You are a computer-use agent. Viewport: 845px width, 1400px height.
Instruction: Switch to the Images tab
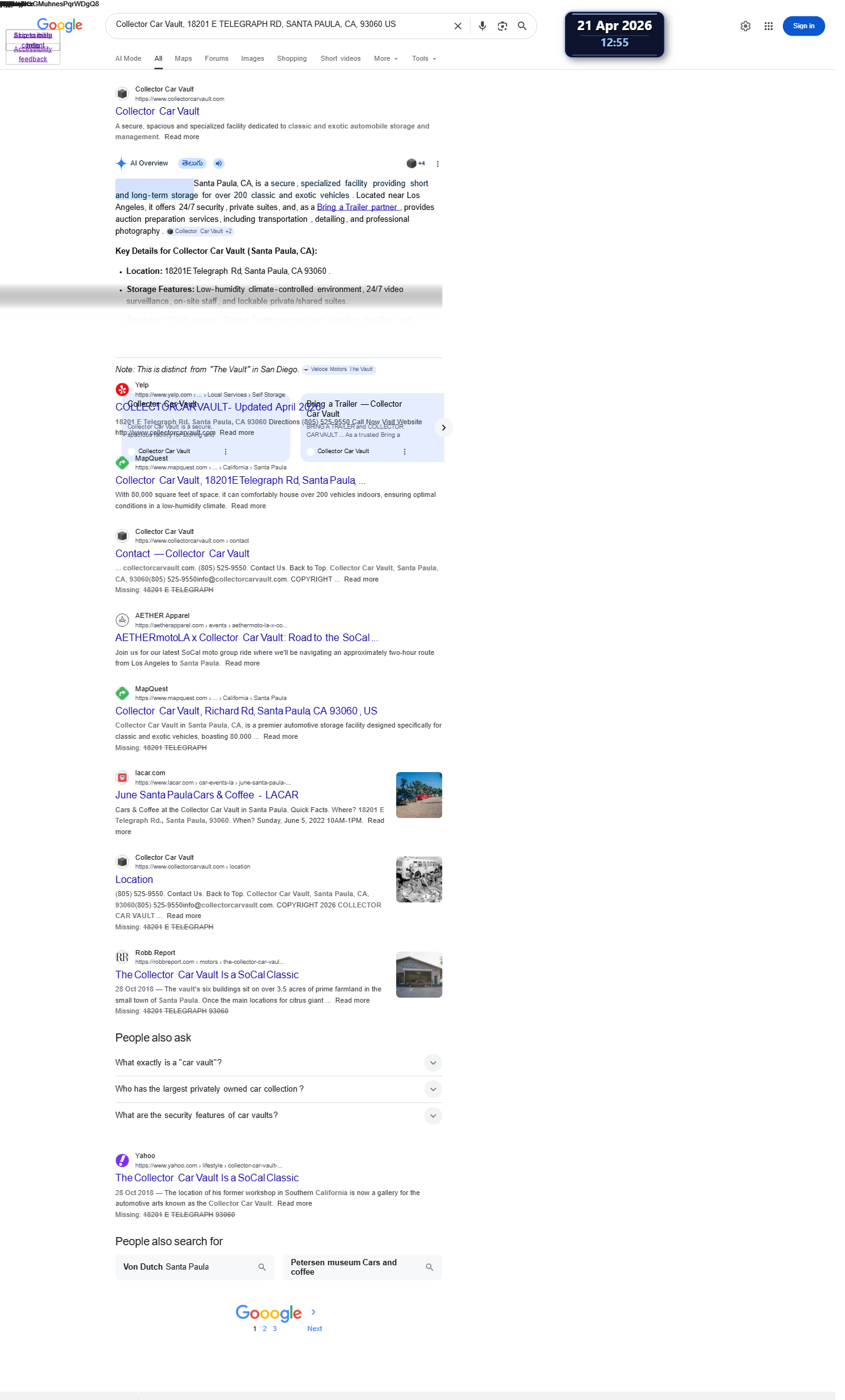(253, 59)
